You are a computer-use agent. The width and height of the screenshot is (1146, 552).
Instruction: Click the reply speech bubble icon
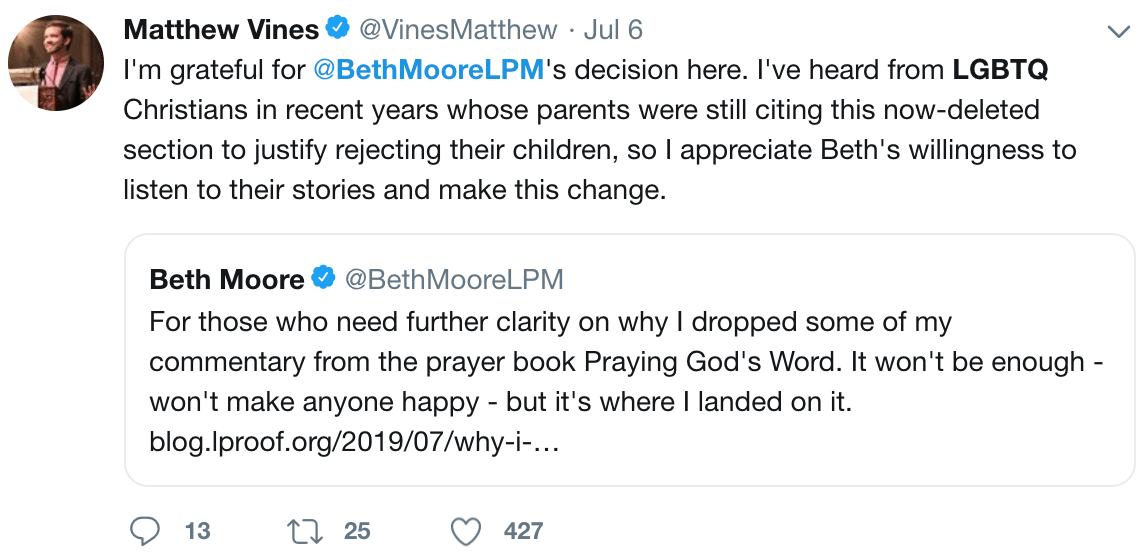(145, 530)
